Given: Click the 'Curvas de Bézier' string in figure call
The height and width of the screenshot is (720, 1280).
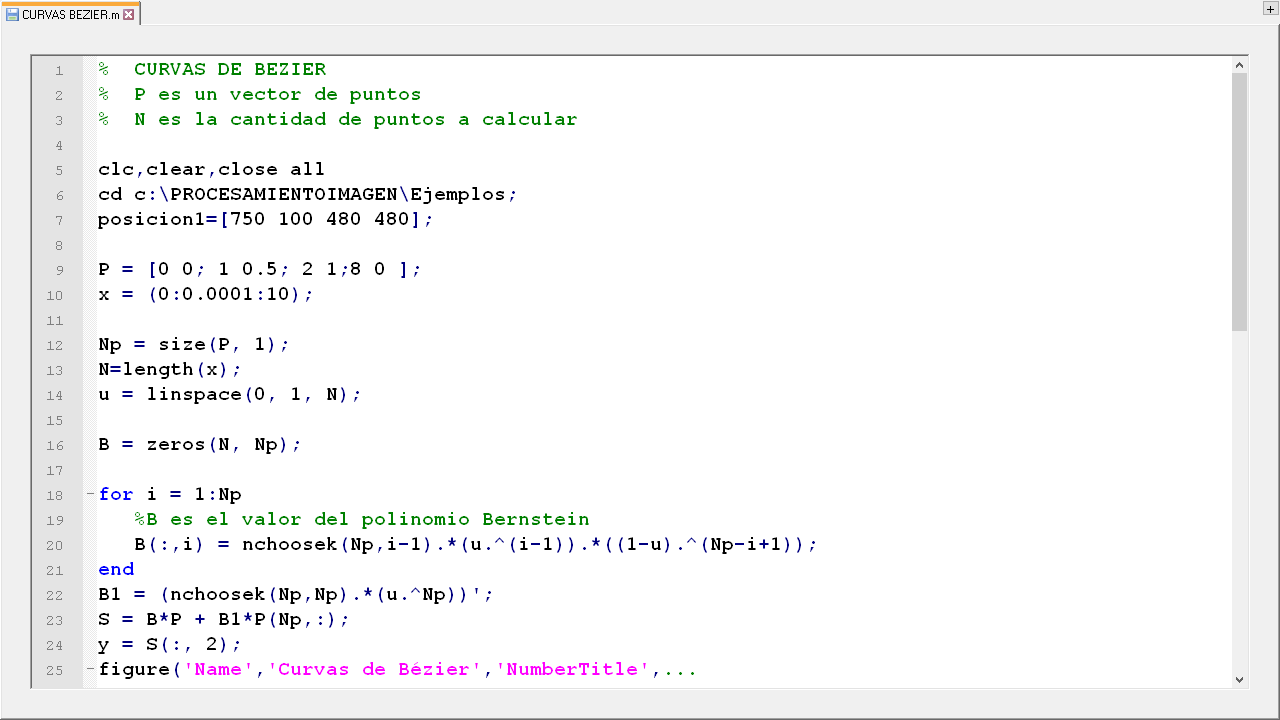Looking at the screenshot, I should click(x=374, y=669).
